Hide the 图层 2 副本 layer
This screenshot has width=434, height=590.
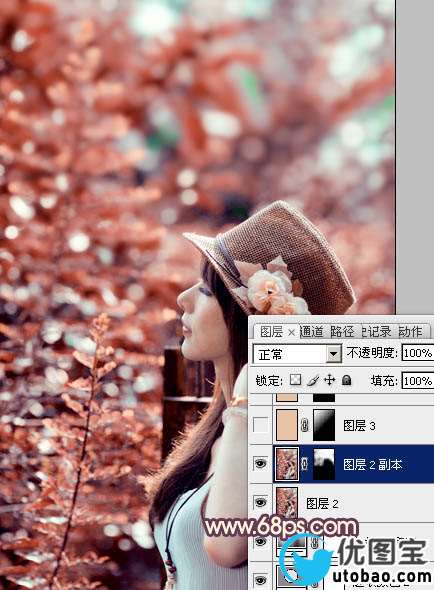(260, 464)
